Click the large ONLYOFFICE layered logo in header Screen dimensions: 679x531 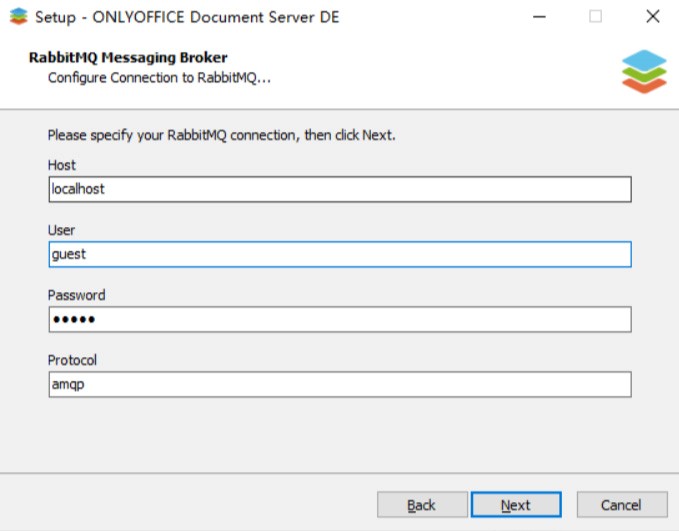(x=644, y=71)
